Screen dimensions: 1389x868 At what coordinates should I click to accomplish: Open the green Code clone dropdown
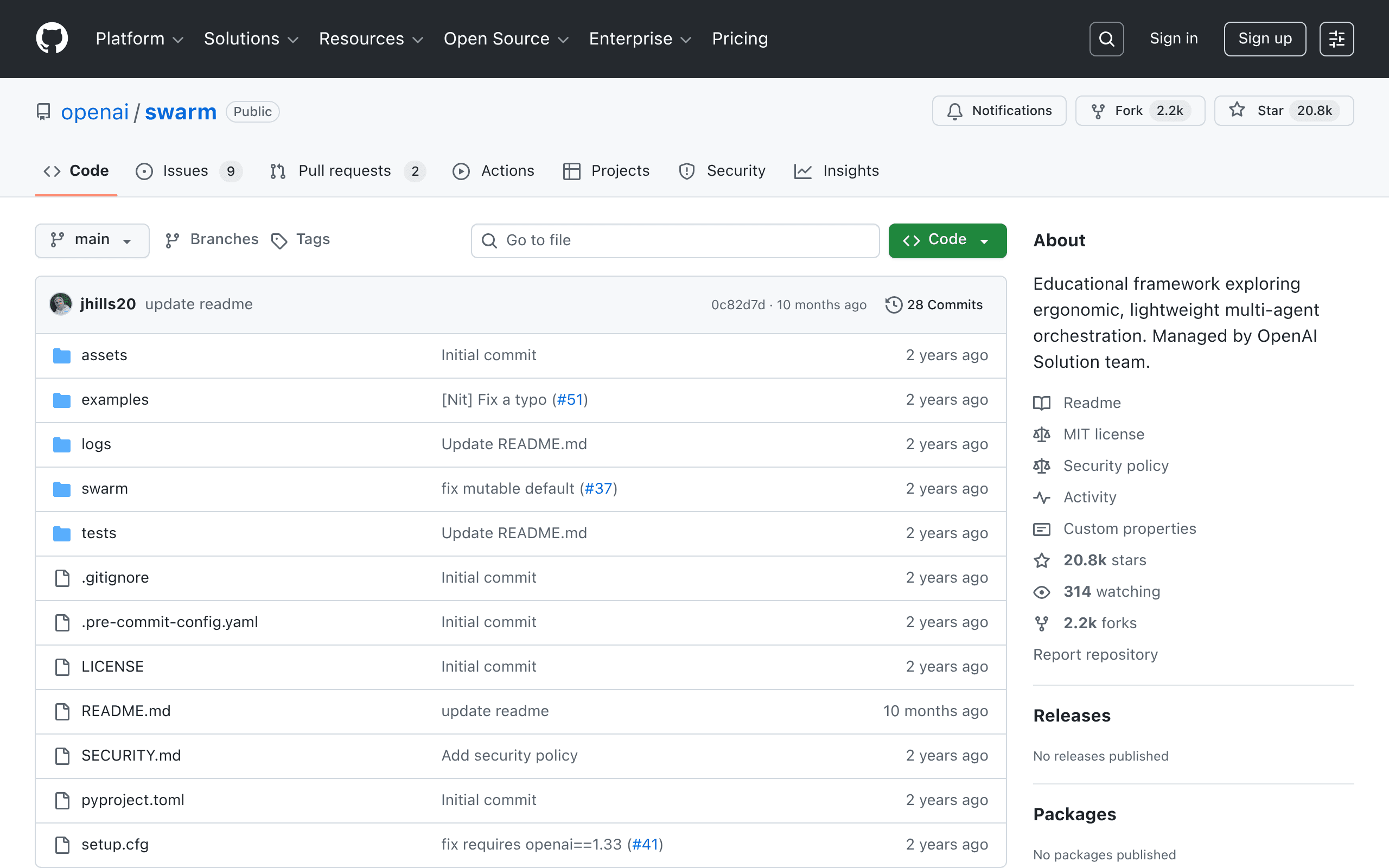pos(947,240)
